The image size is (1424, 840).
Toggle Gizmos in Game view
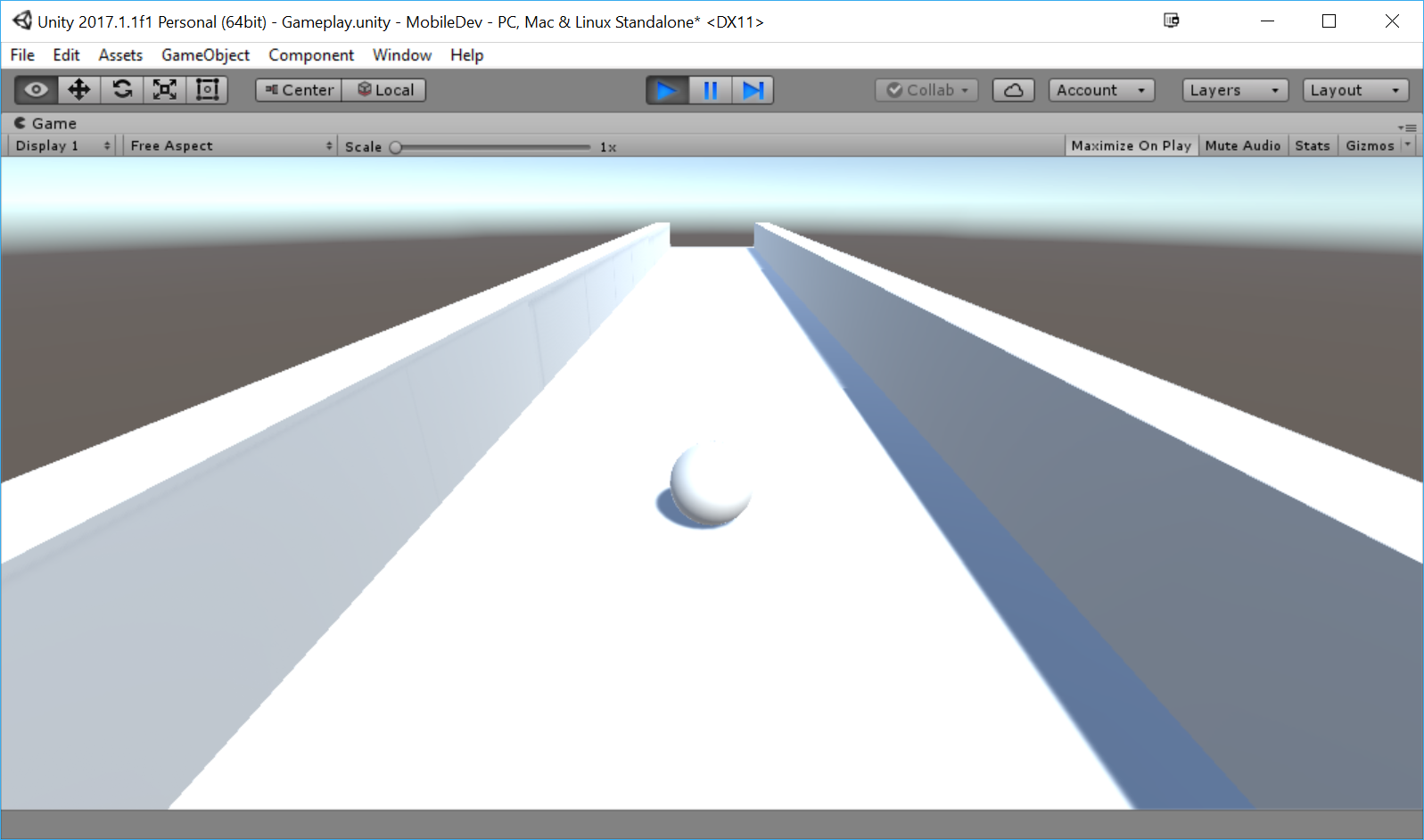point(1370,145)
